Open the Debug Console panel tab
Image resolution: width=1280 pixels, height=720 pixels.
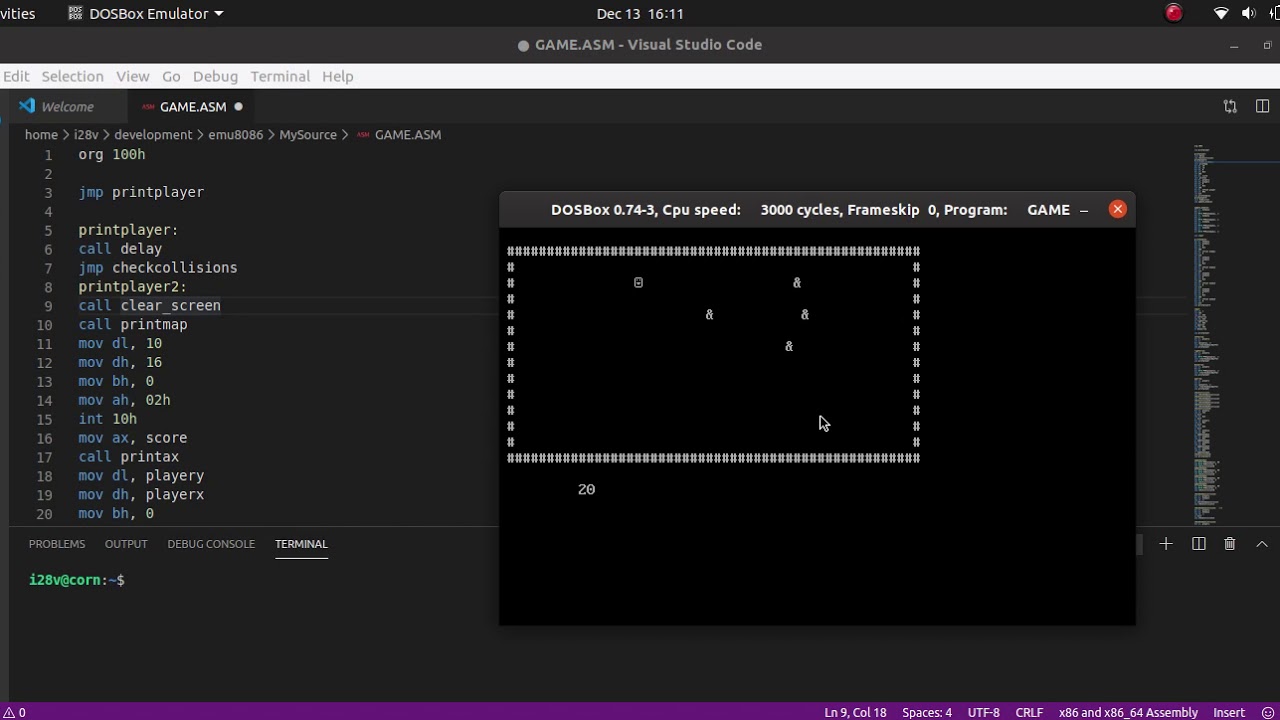tap(211, 544)
